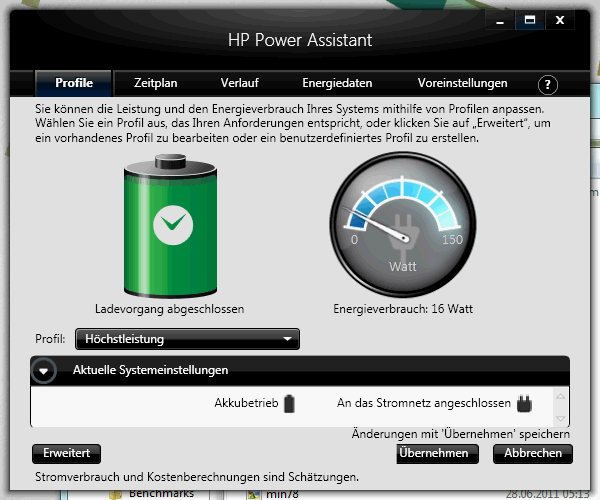
Task: Open the Verlauf tab
Action: click(x=240, y=83)
